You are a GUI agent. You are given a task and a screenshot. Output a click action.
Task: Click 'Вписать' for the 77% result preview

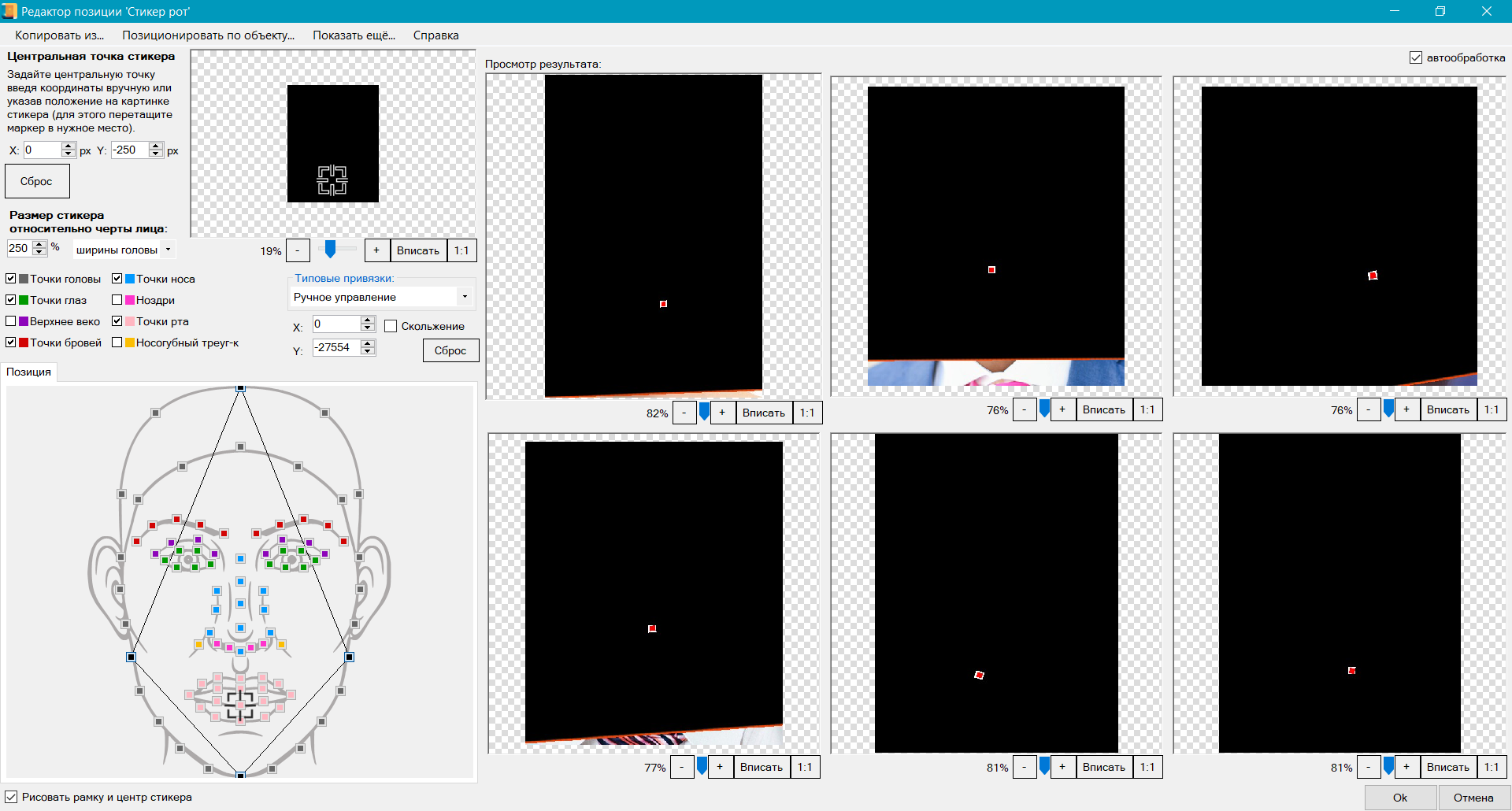(762, 767)
